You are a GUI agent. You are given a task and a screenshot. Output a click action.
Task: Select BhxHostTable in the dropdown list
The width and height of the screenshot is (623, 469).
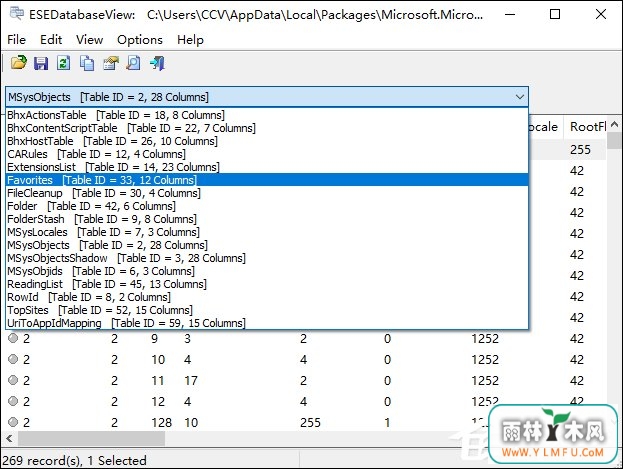coord(267,141)
